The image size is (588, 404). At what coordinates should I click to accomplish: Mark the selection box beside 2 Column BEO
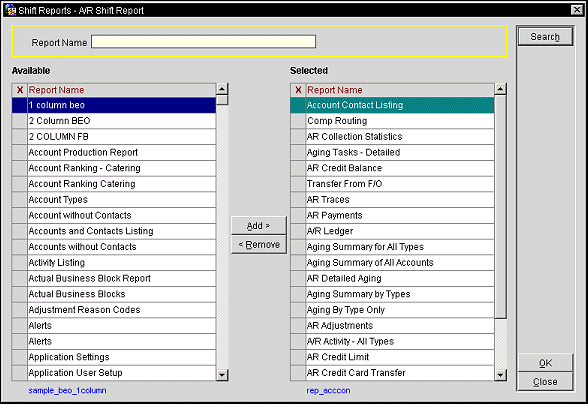coord(20,121)
